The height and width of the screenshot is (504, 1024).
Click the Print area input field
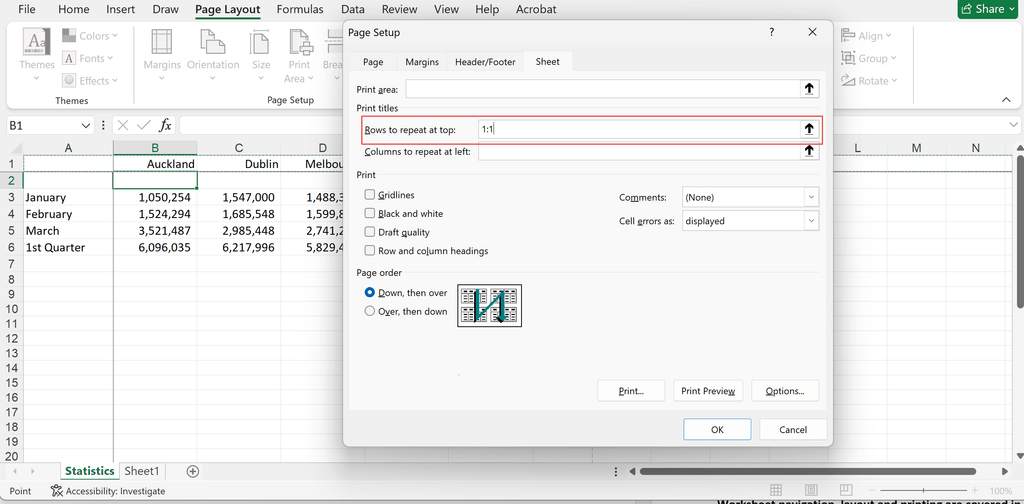603,89
